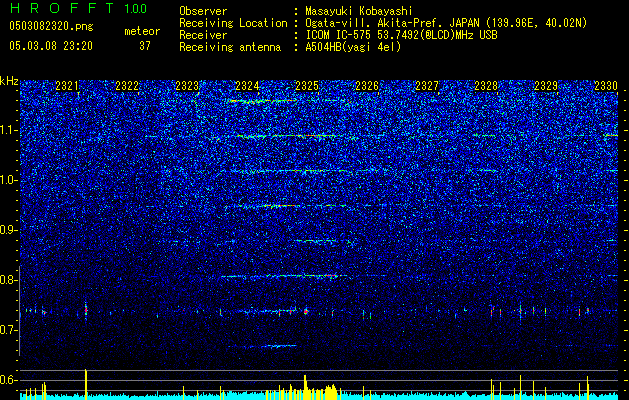The width and height of the screenshot is (629, 400).
Task: Click the 2323 time marker
Action: click(187, 86)
